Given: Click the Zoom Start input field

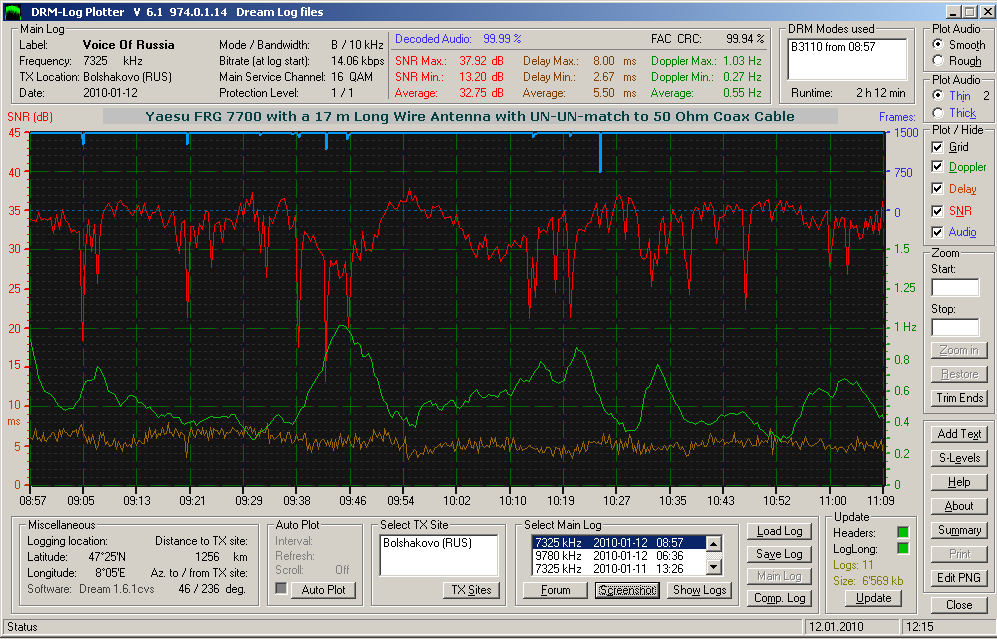Looking at the screenshot, I should tap(955, 287).
